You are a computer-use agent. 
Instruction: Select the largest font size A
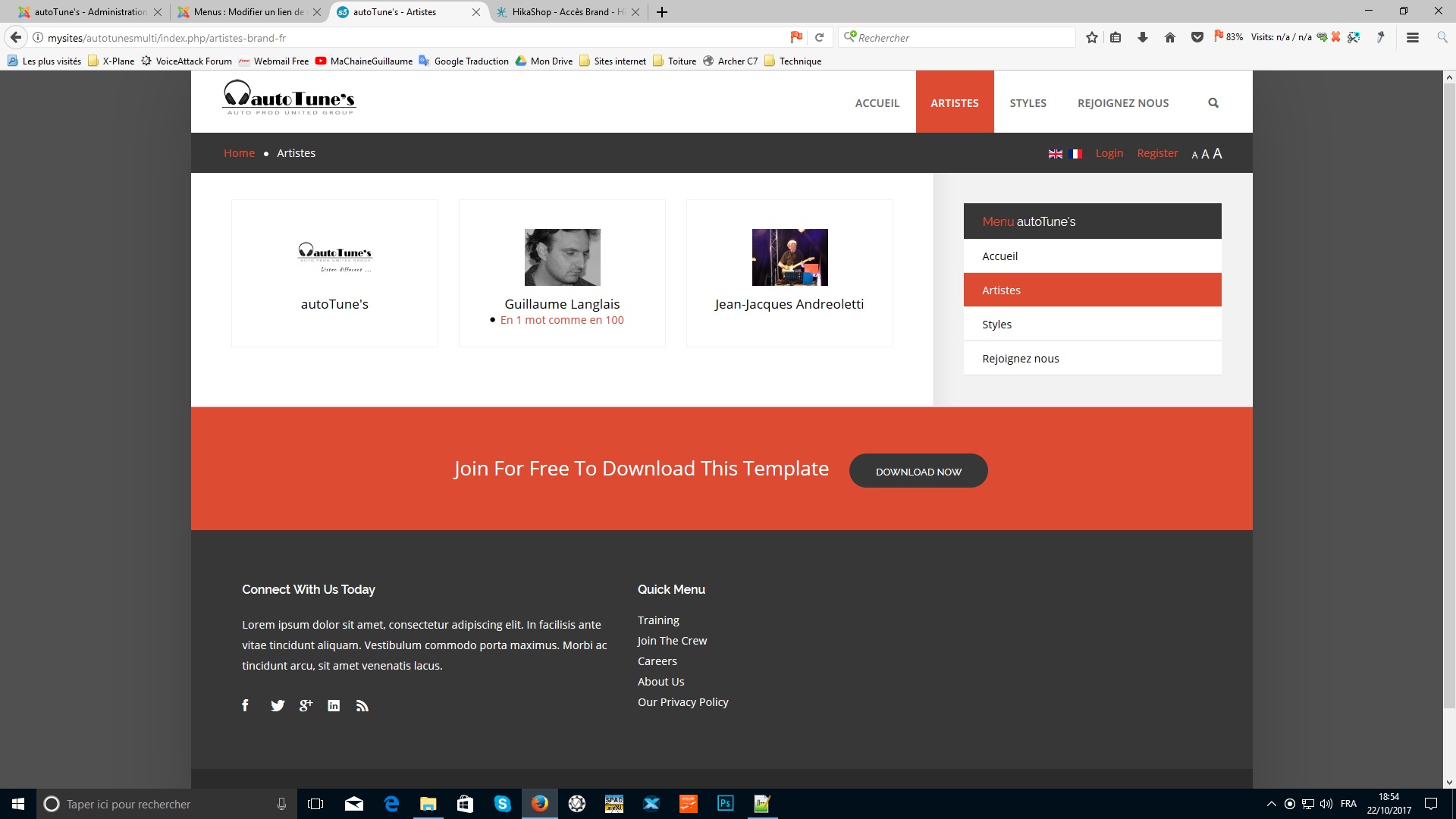[x=1218, y=153]
